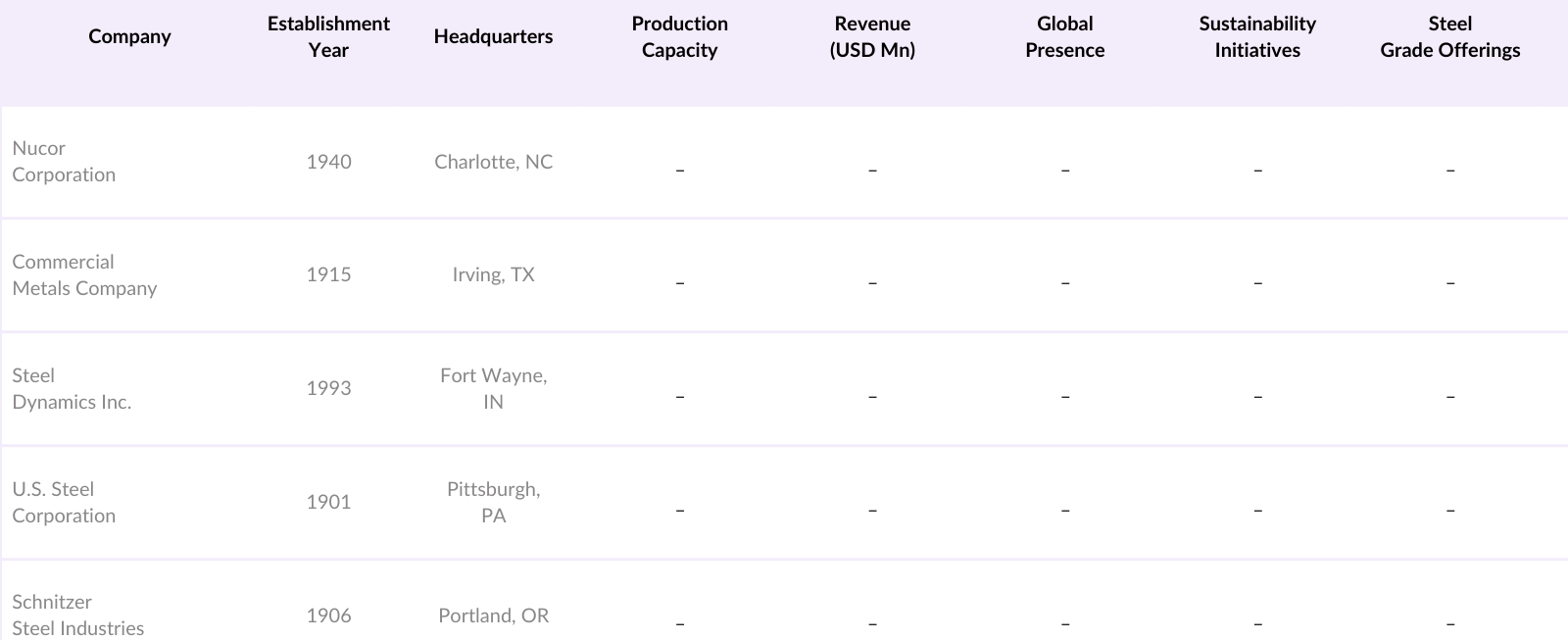
Task: Click the Sustainability Initiatives column header
Action: click(x=1257, y=36)
